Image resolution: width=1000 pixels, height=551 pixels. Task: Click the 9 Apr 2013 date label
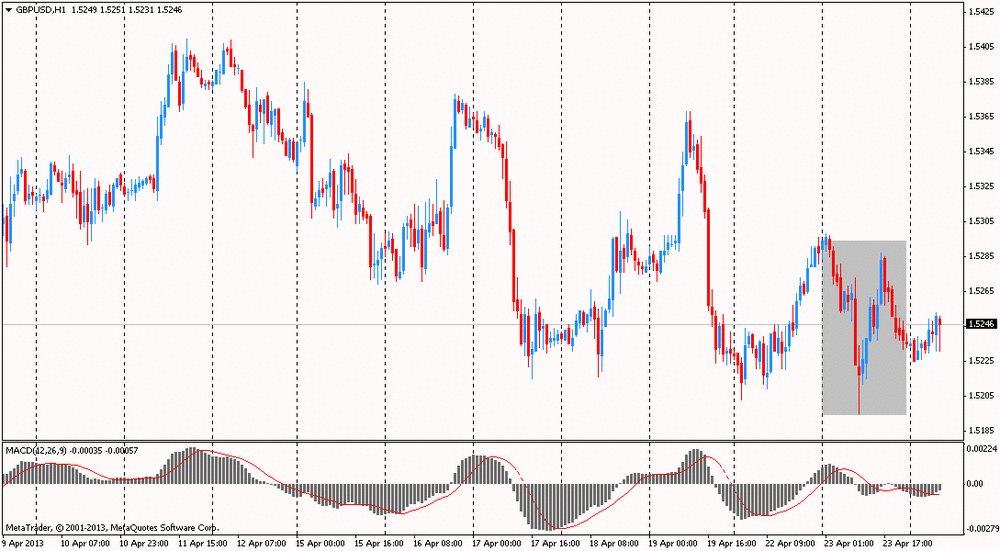click(22, 543)
